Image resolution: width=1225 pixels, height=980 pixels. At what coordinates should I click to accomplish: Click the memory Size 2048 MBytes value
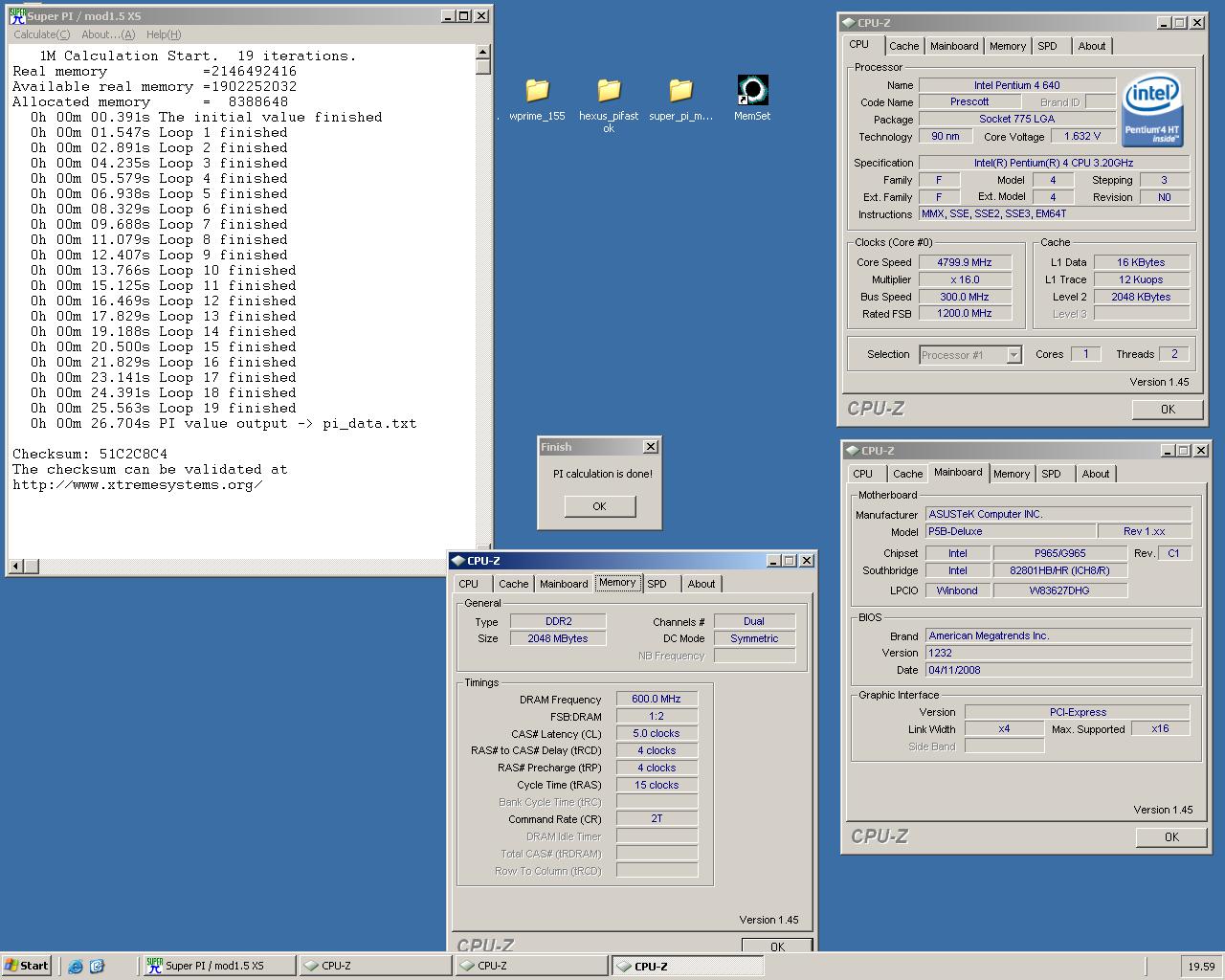tap(557, 638)
